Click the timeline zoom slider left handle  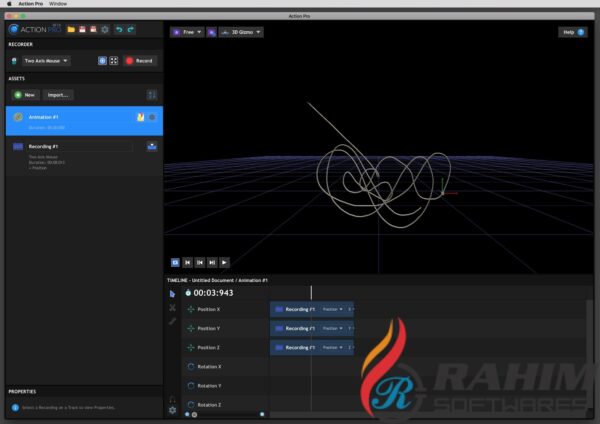tap(187, 414)
